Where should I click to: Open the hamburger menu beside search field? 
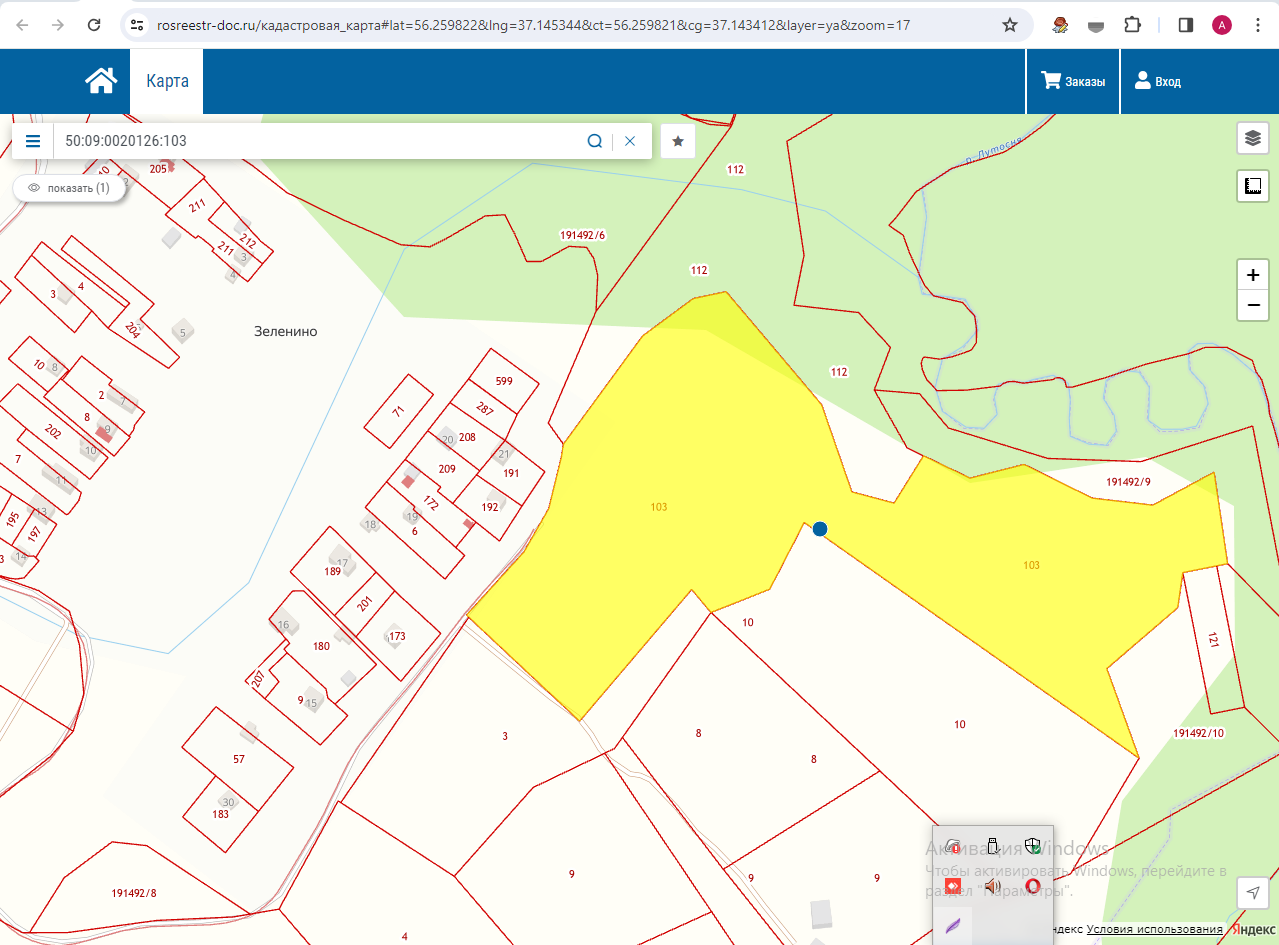pyautogui.click(x=33, y=141)
